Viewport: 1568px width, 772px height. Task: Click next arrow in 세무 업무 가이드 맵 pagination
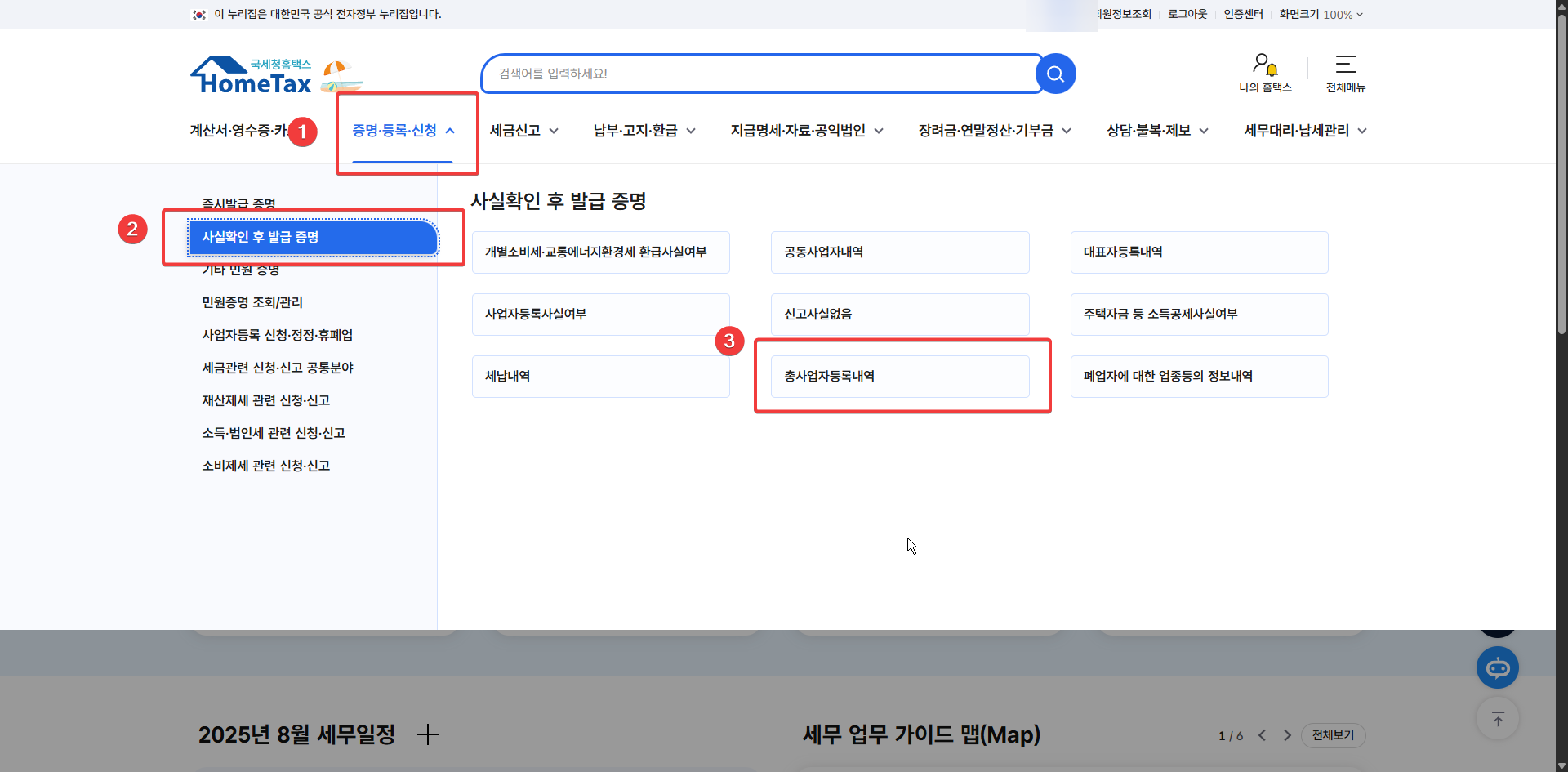click(x=1288, y=735)
